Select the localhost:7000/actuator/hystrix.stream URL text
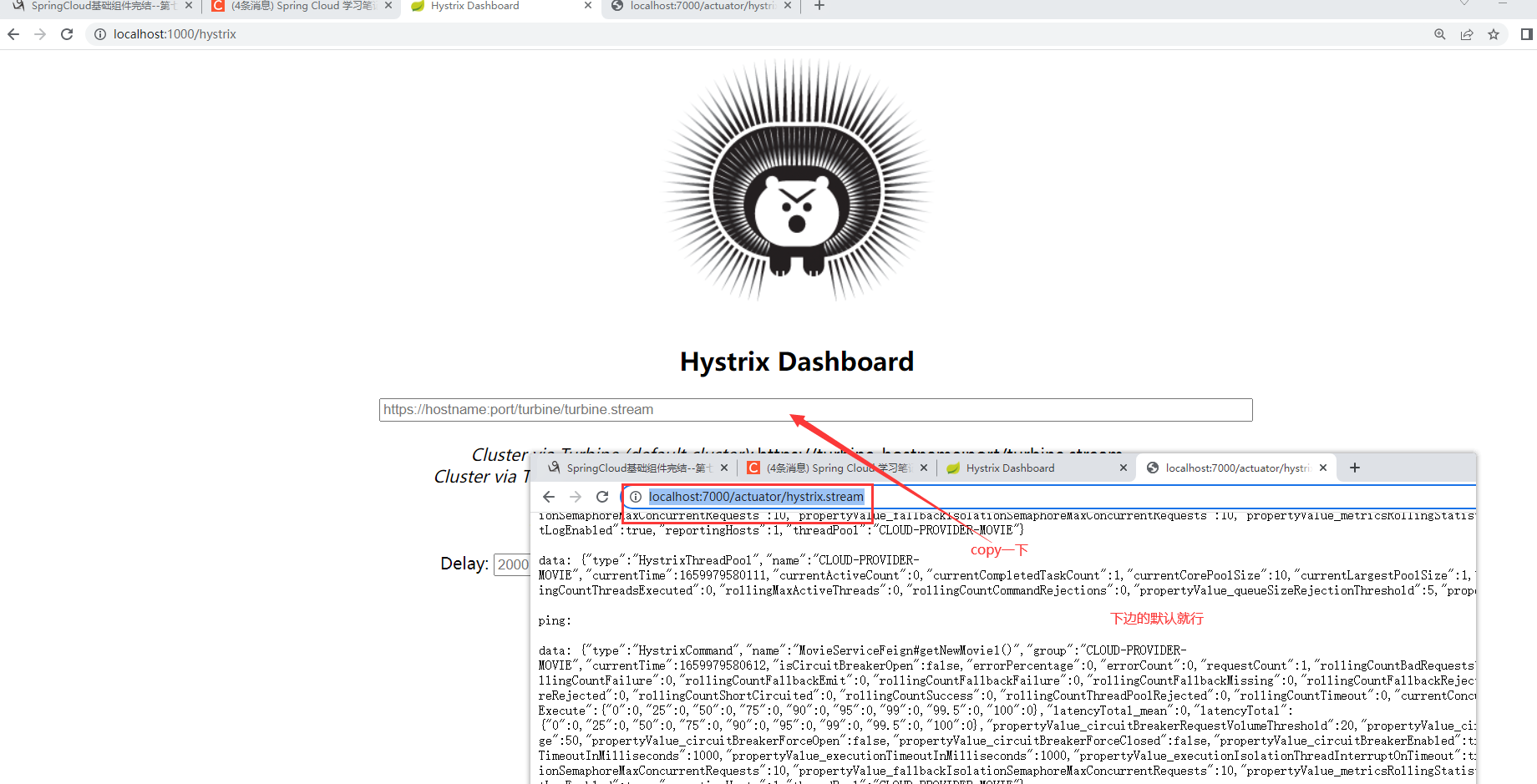Screen dimensions: 1537x784 tap(756, 497)
